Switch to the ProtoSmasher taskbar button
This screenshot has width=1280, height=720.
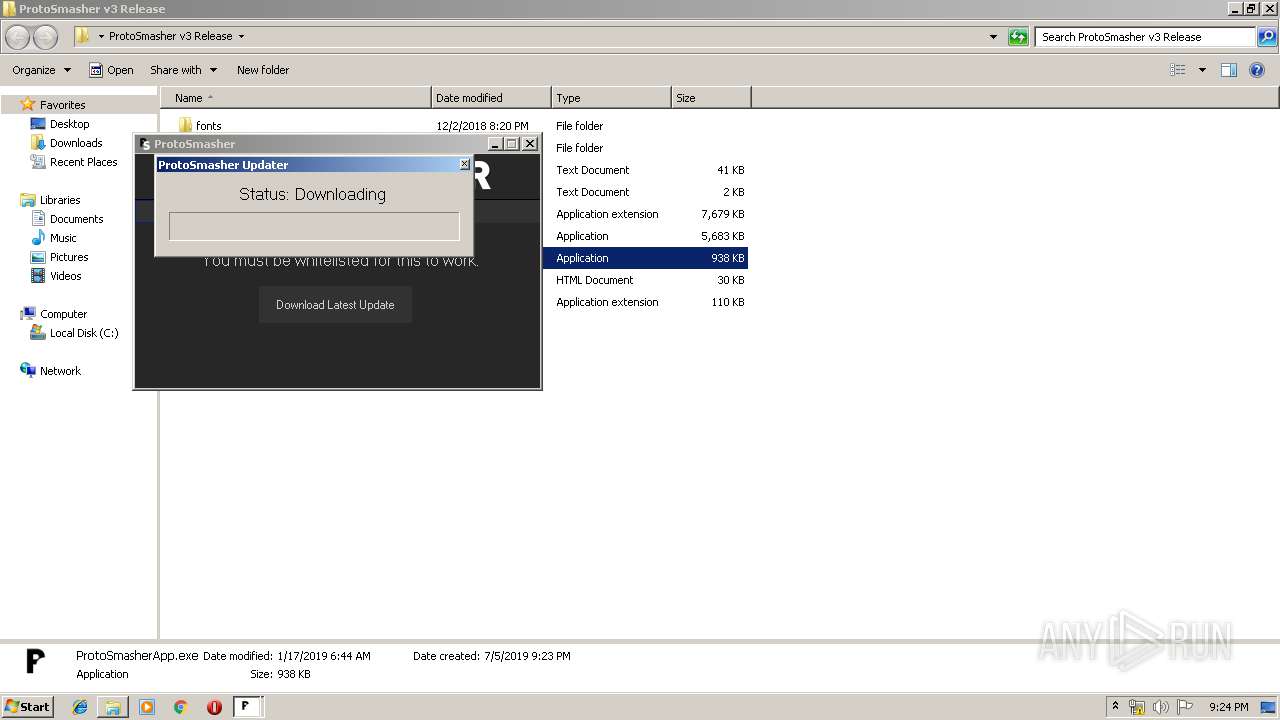pyautogui.click(x=246, y=707)
